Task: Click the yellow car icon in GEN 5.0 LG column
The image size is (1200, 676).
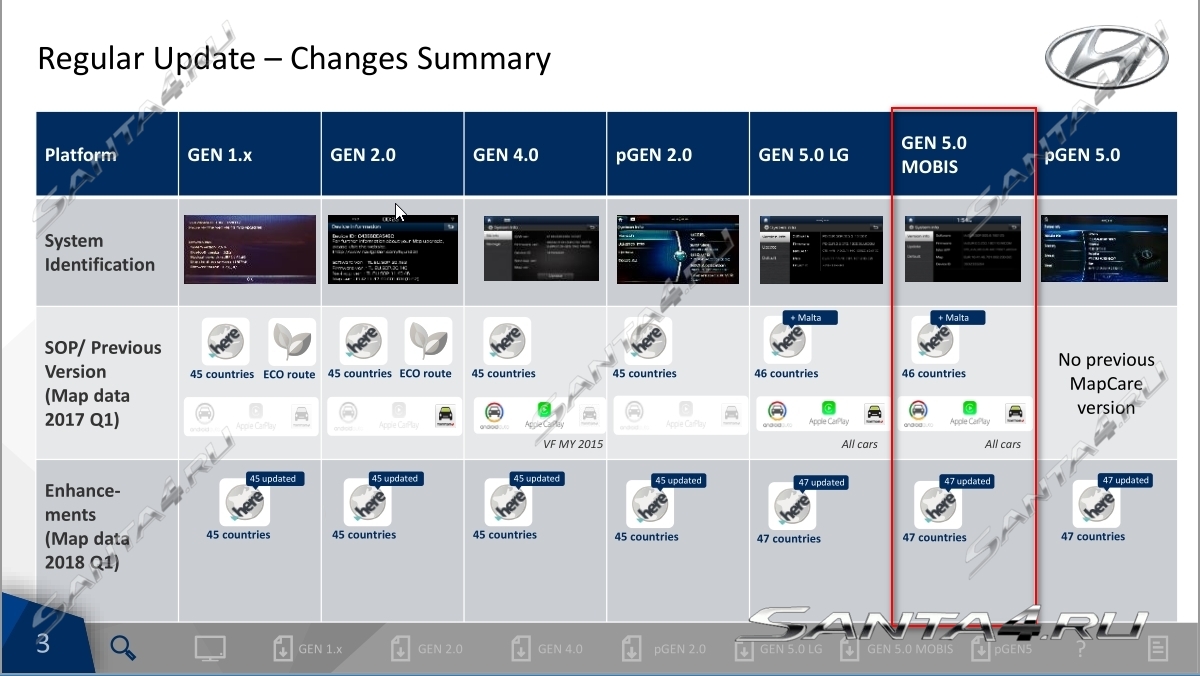Action: click(874, 412)
